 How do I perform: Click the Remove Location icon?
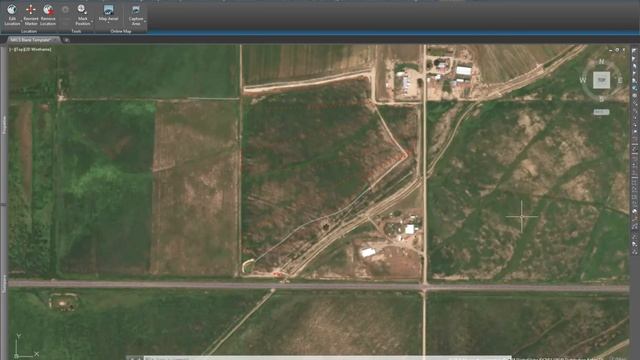tap(48, 9)
